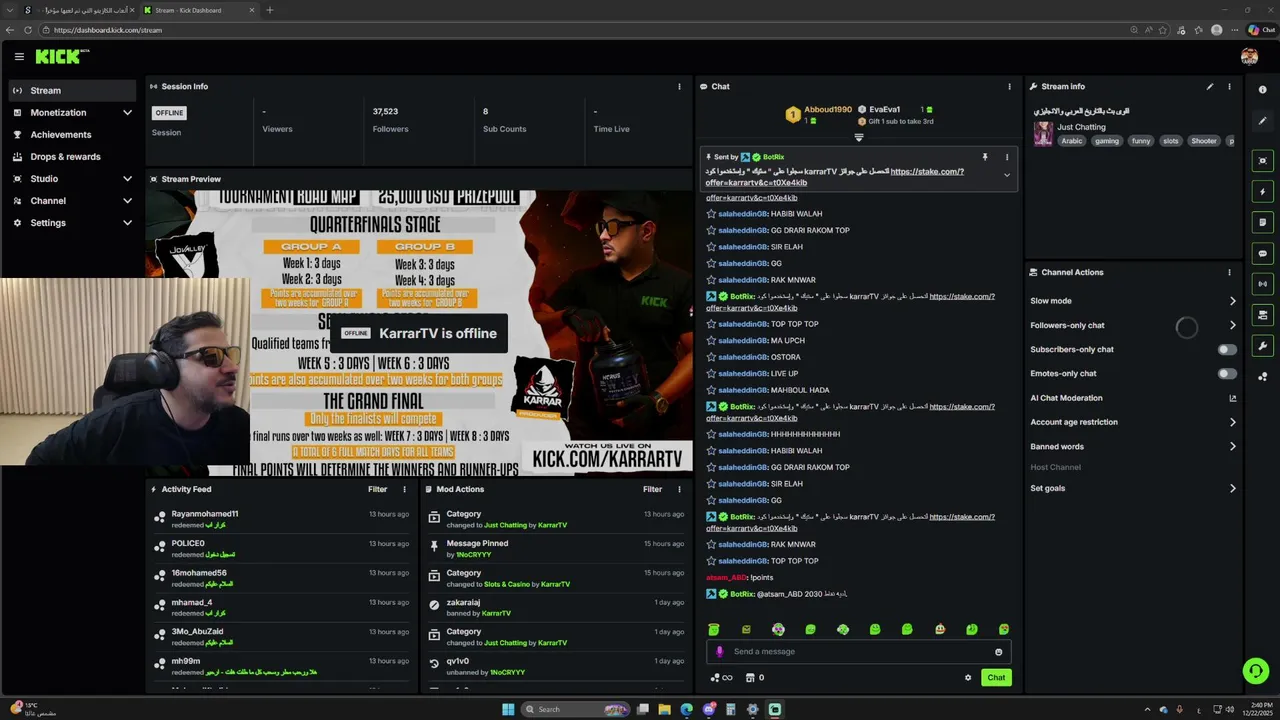
Task: Expand the Monetization sidebar section
Action: click(127, 113)
